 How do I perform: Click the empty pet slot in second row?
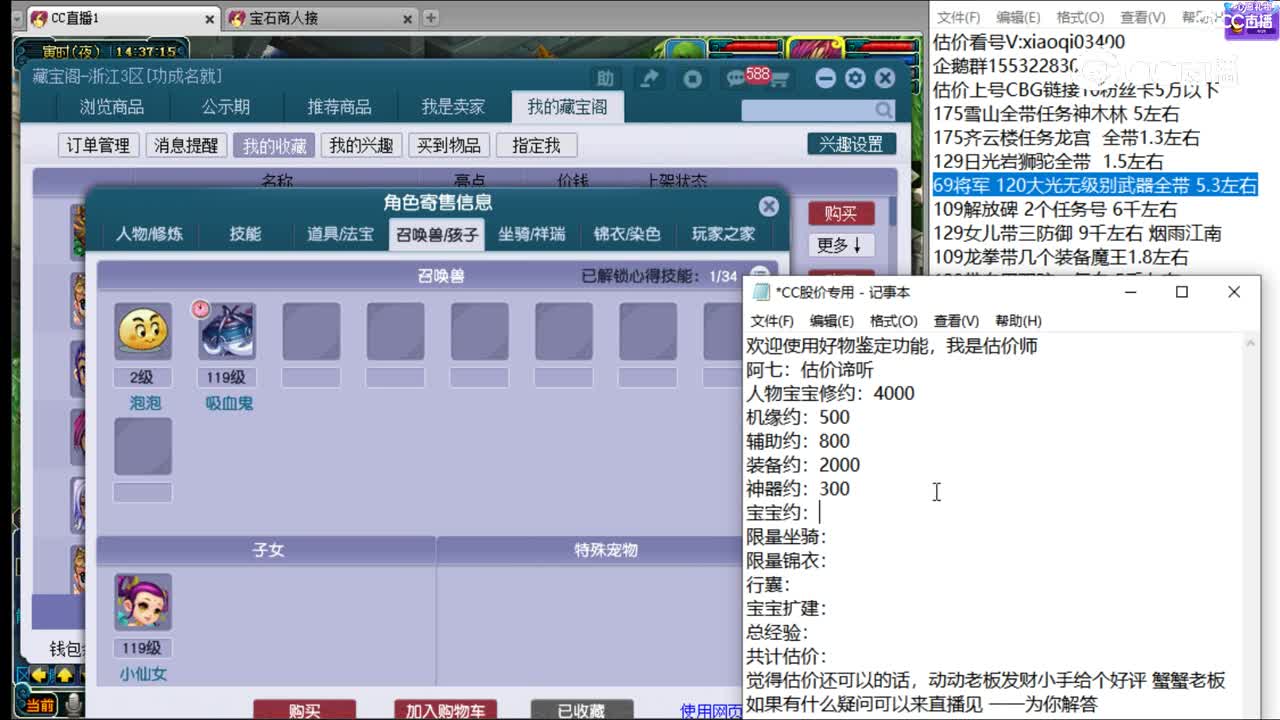(143, 446)
